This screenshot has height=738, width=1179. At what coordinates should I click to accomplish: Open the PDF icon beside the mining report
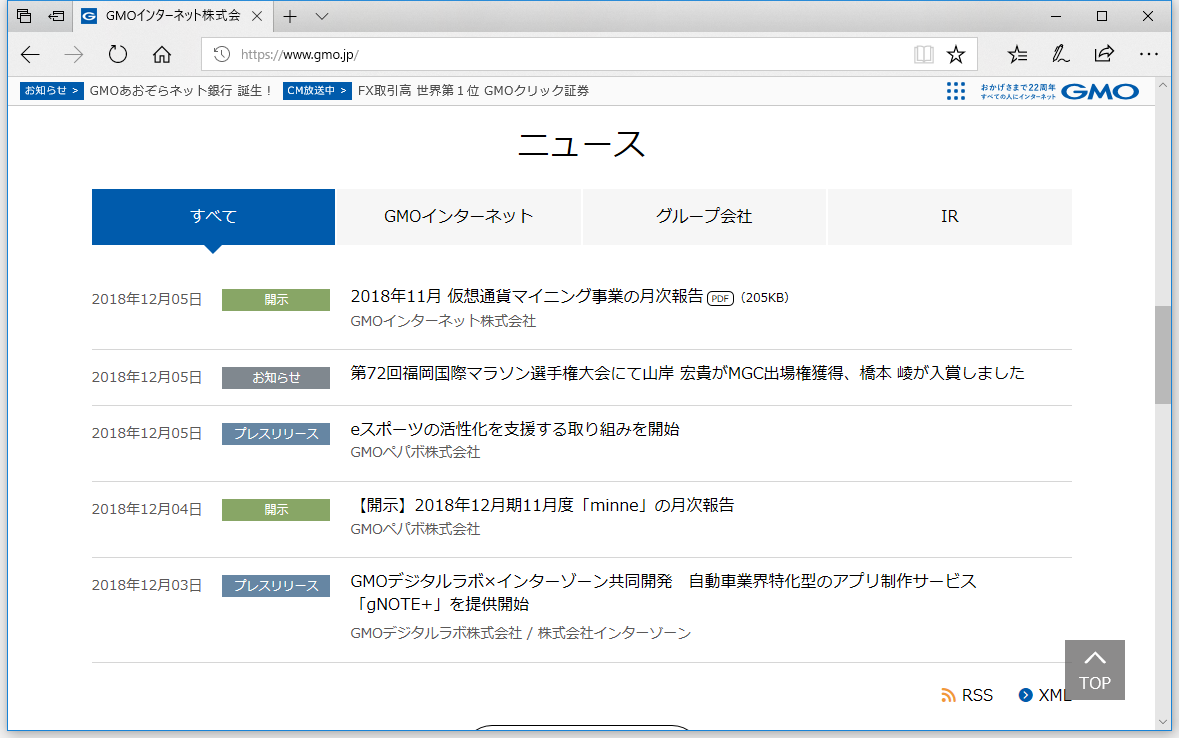pyautogui.click(x=719, y=297)
